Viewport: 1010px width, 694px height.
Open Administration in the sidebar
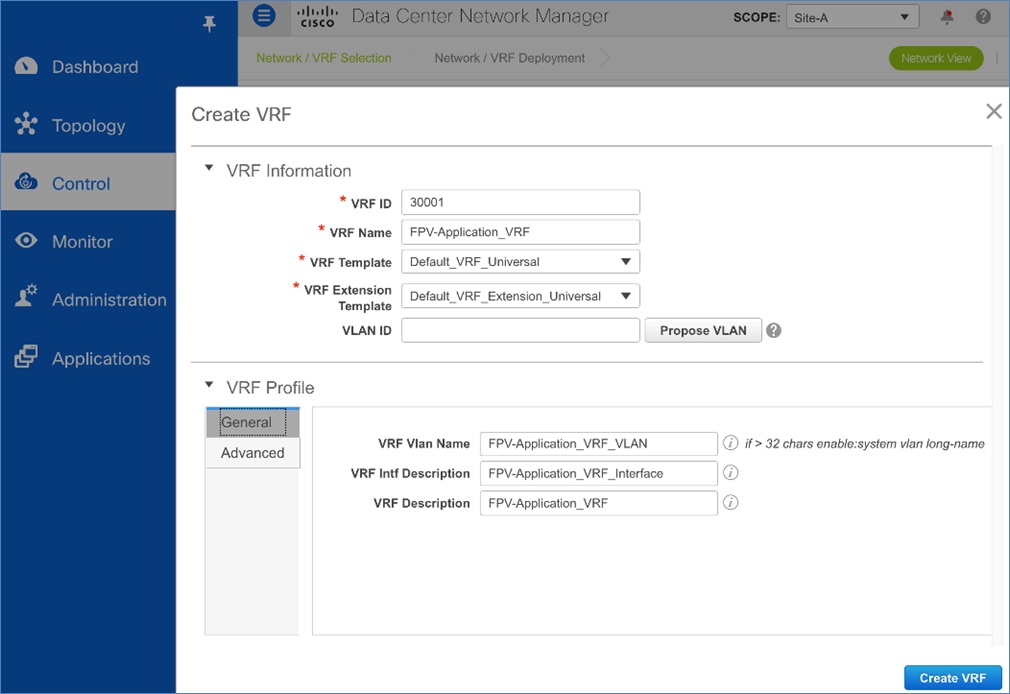[109, 300]
